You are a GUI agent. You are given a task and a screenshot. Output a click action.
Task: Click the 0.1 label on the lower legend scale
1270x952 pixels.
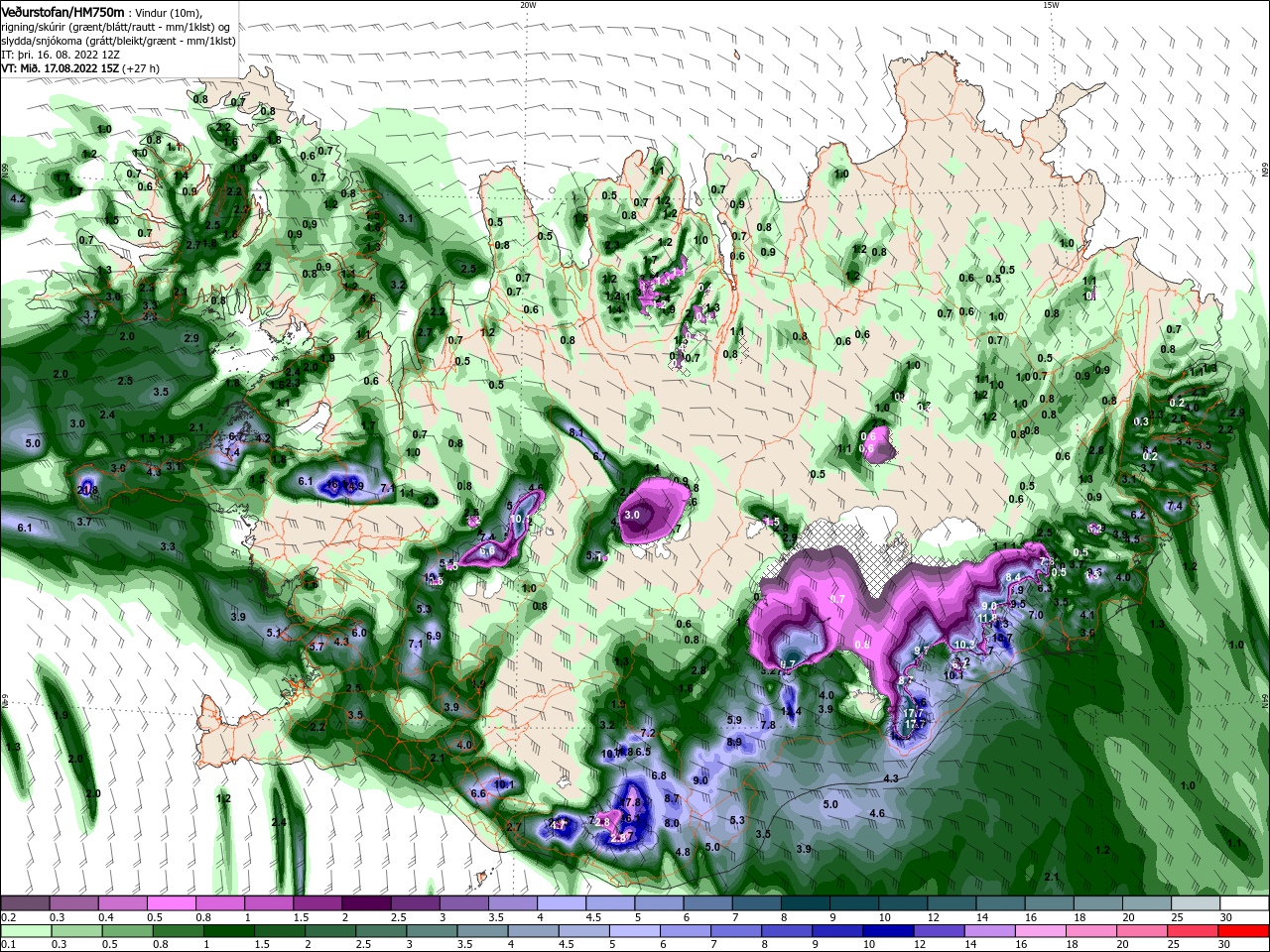8,944
